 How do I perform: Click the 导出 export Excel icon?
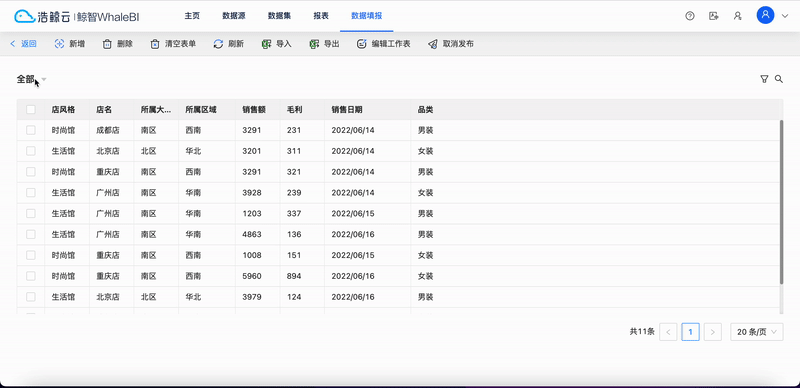pos(314,44)
